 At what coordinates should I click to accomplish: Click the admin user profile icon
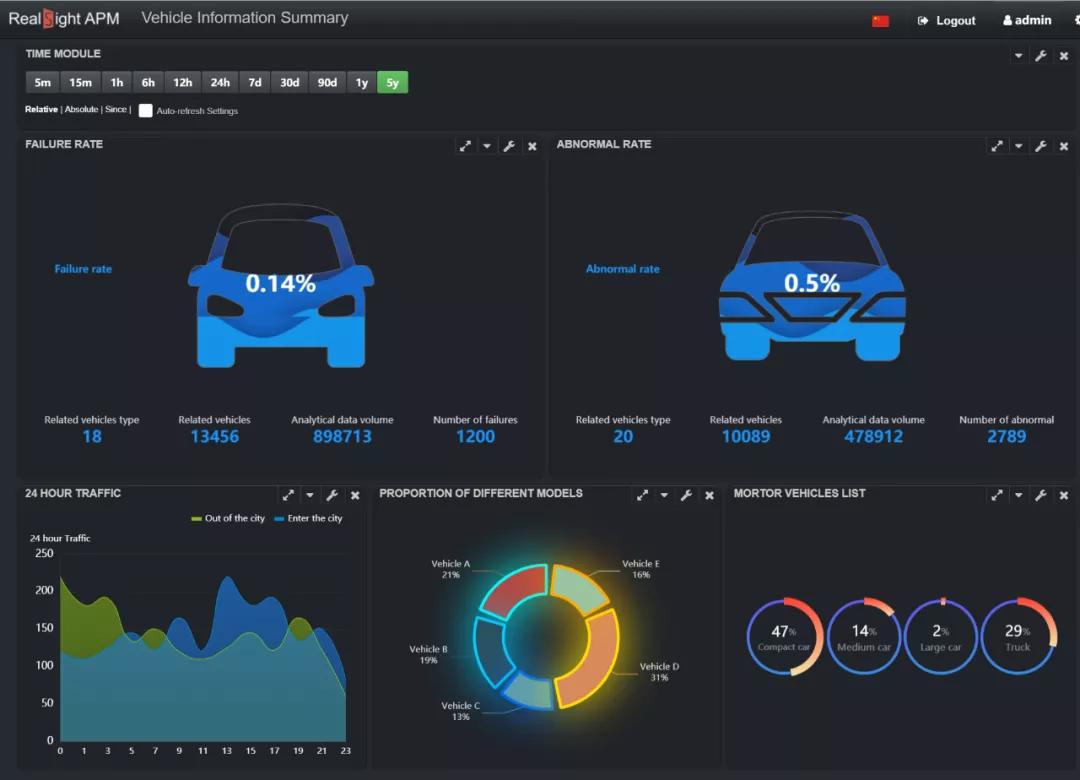tap(1008, 20)
